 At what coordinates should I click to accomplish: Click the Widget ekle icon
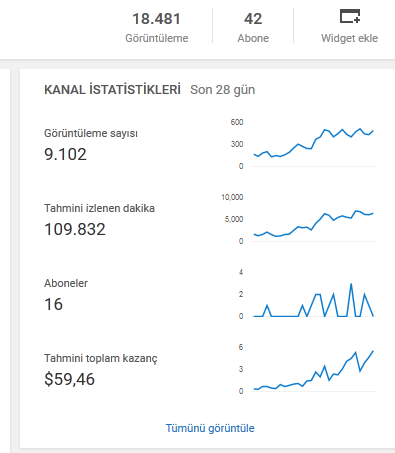pyautogui.click(x=350, y=16)
